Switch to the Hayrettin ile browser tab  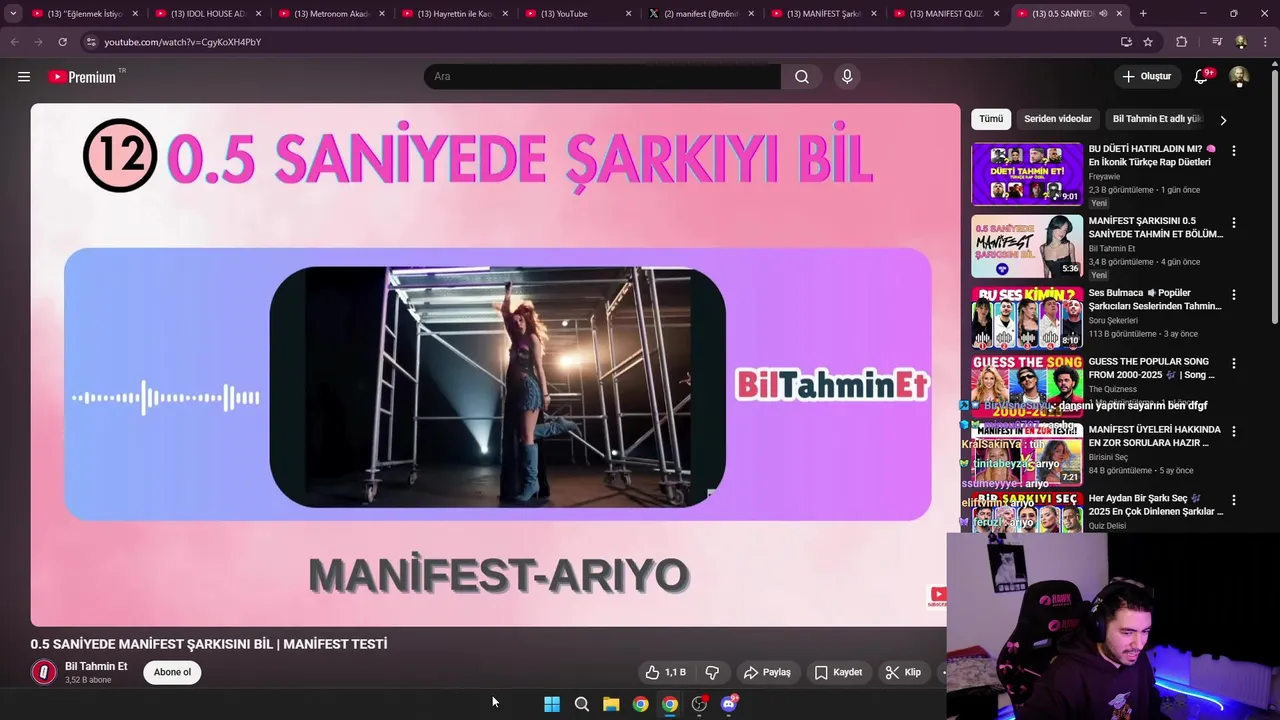(x=452, y=14)
